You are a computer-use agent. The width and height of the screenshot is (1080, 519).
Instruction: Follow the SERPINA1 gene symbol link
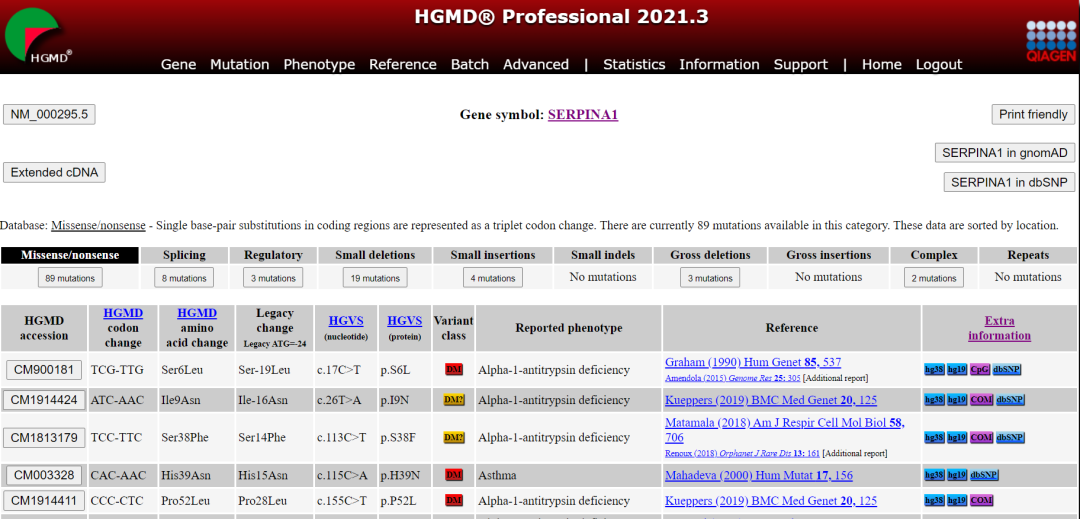pyautogui.click(x=583, y=115)
